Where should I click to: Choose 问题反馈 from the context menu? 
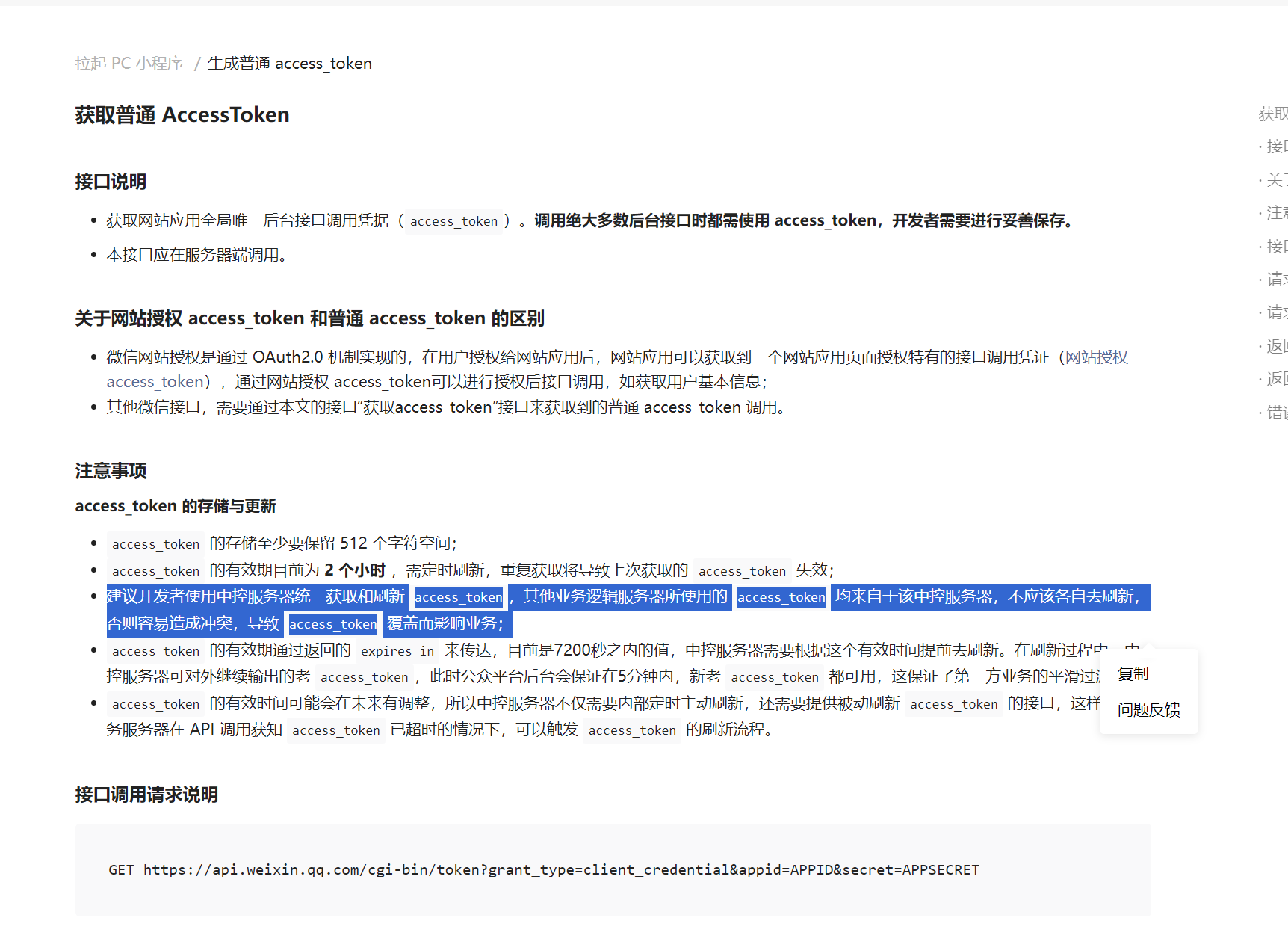(1149, 710)
